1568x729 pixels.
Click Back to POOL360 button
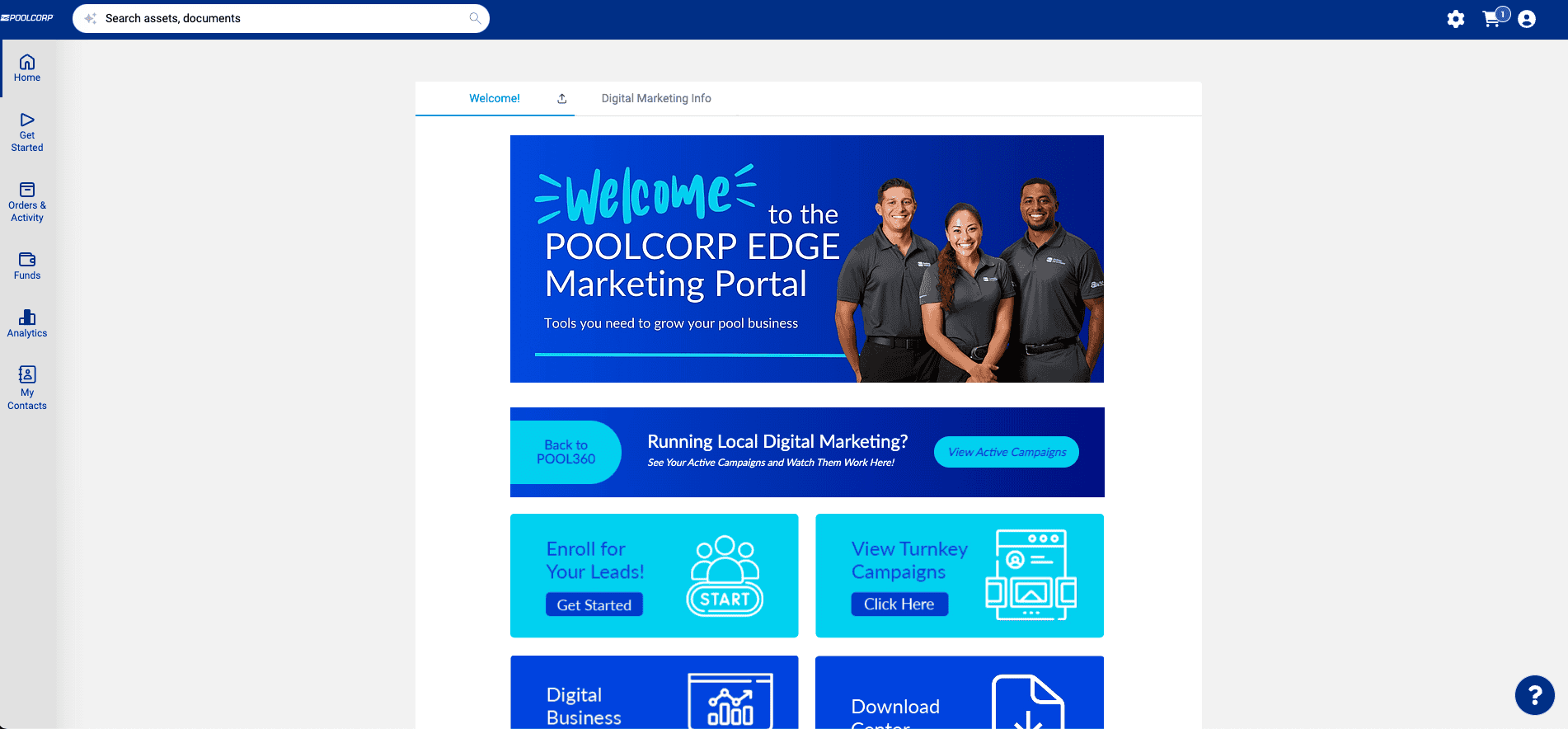[566, 452]
